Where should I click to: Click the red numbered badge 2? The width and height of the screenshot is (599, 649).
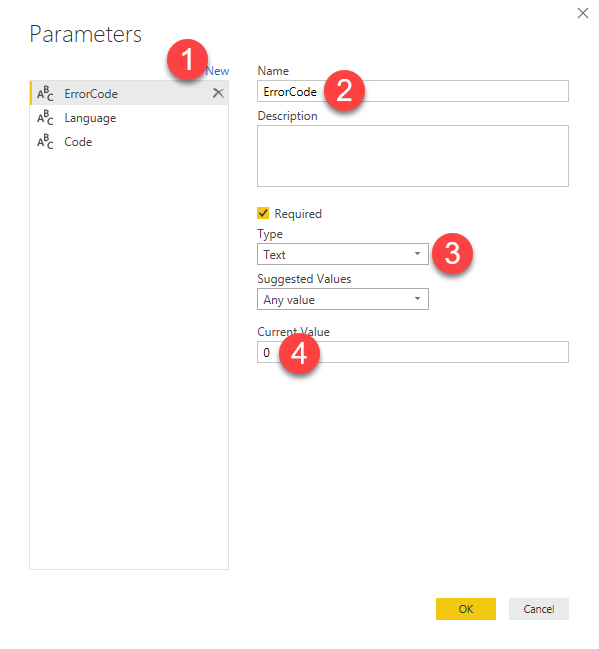(344, 90)
